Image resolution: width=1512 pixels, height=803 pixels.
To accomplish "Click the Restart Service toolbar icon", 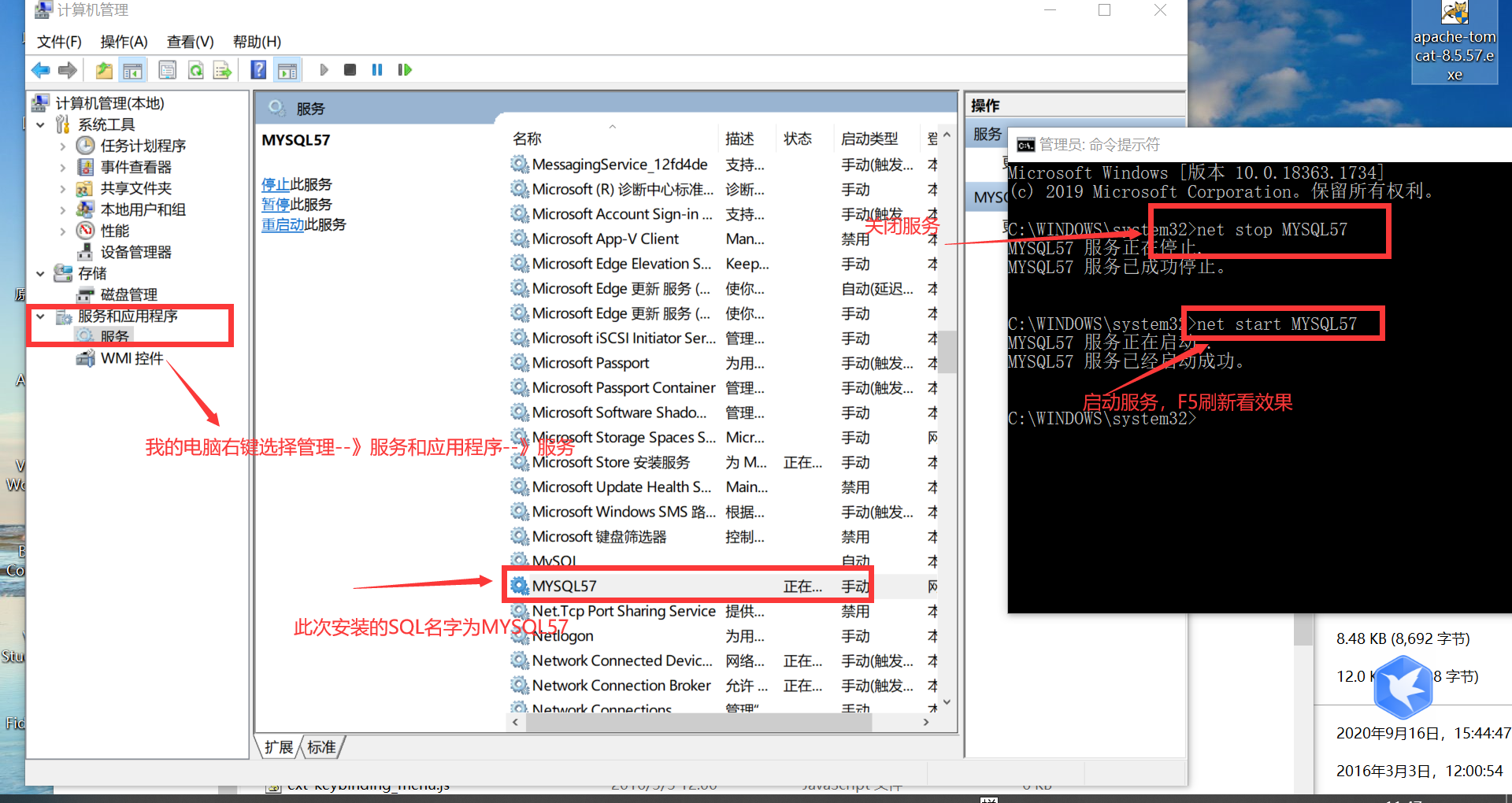I will (x=405, y=70).
